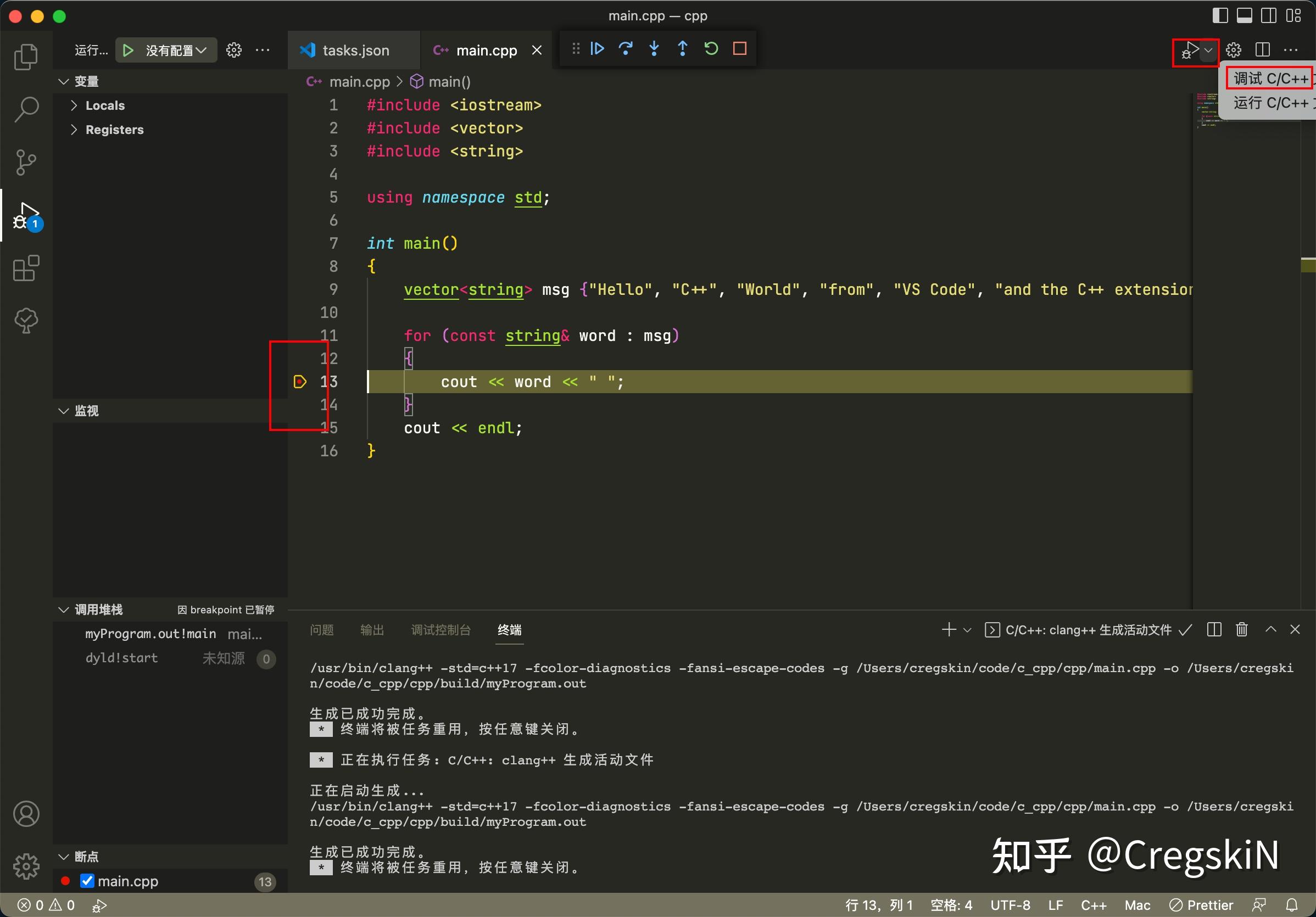Open the 调试控制台 panel tab

[x=440, y=630]
